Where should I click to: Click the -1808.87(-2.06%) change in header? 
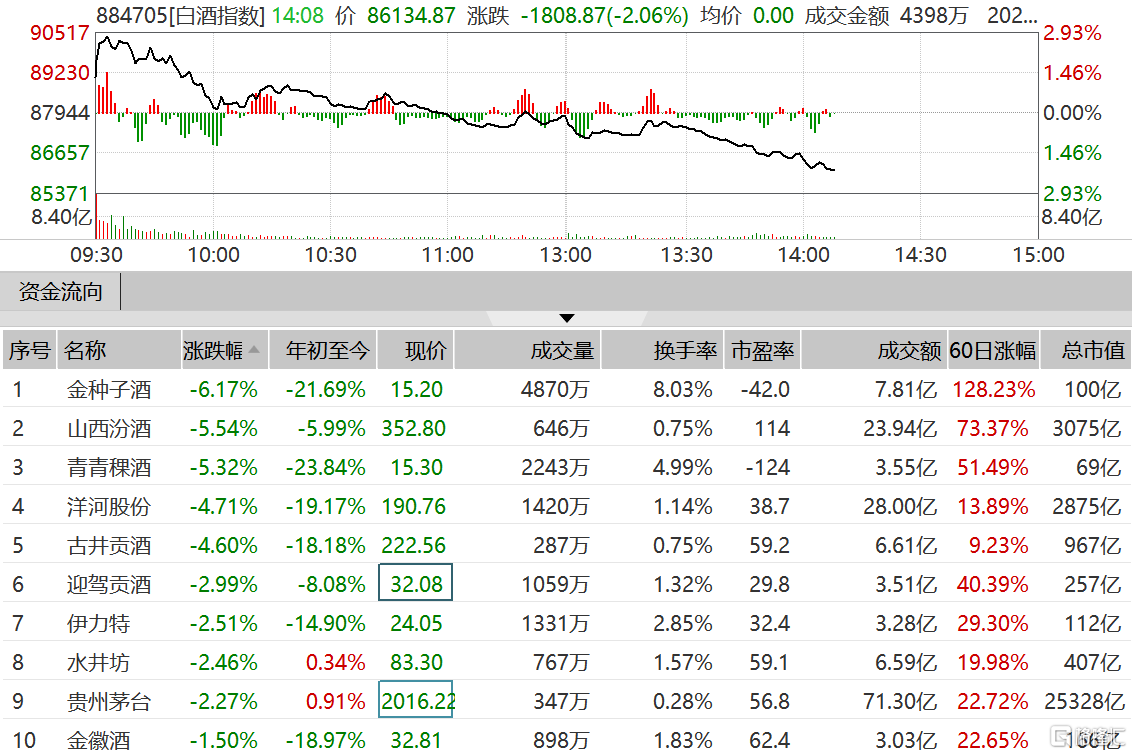click(x=605, y=15)
